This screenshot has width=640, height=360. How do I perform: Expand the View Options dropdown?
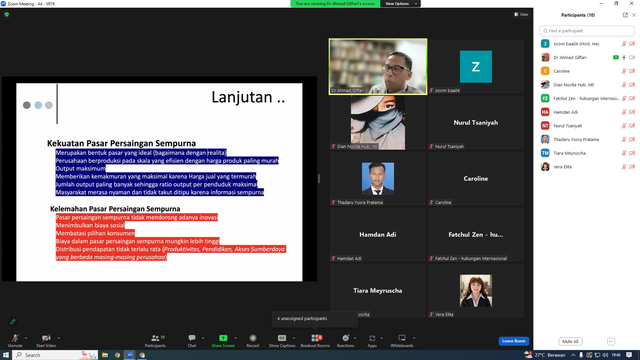[400, 4]
